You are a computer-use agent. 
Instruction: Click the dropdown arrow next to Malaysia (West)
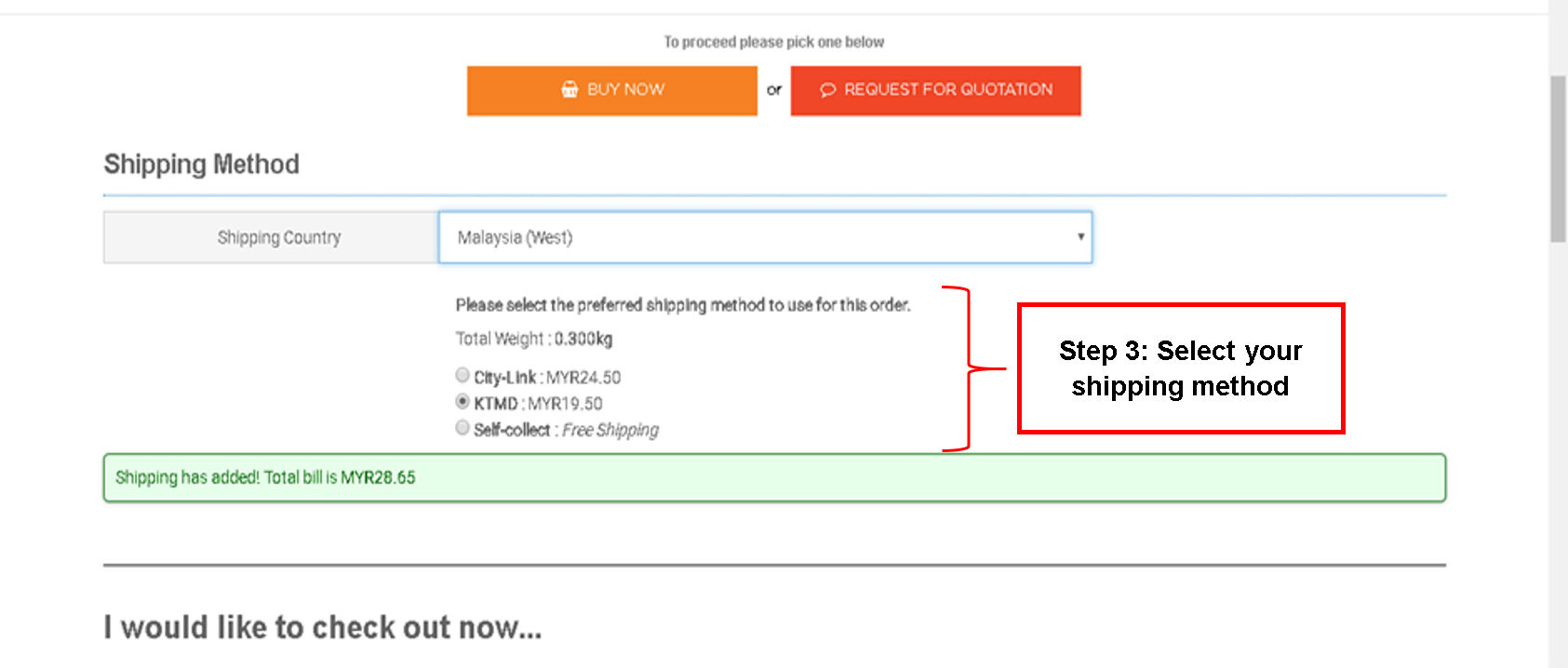click(1080, 236)
